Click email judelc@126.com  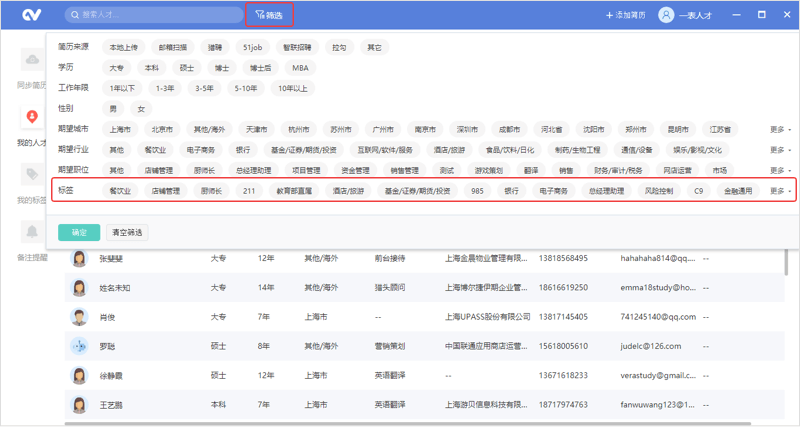(x=651, y=346)
